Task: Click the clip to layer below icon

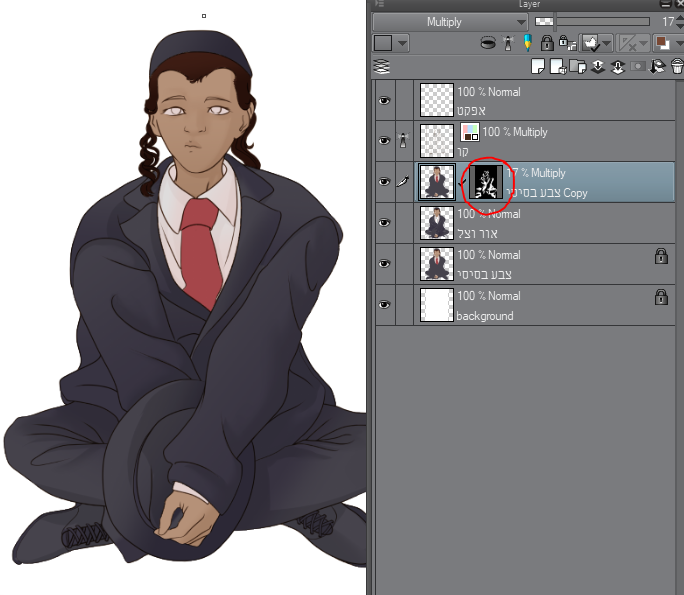Action: click(x=488, y=43)
